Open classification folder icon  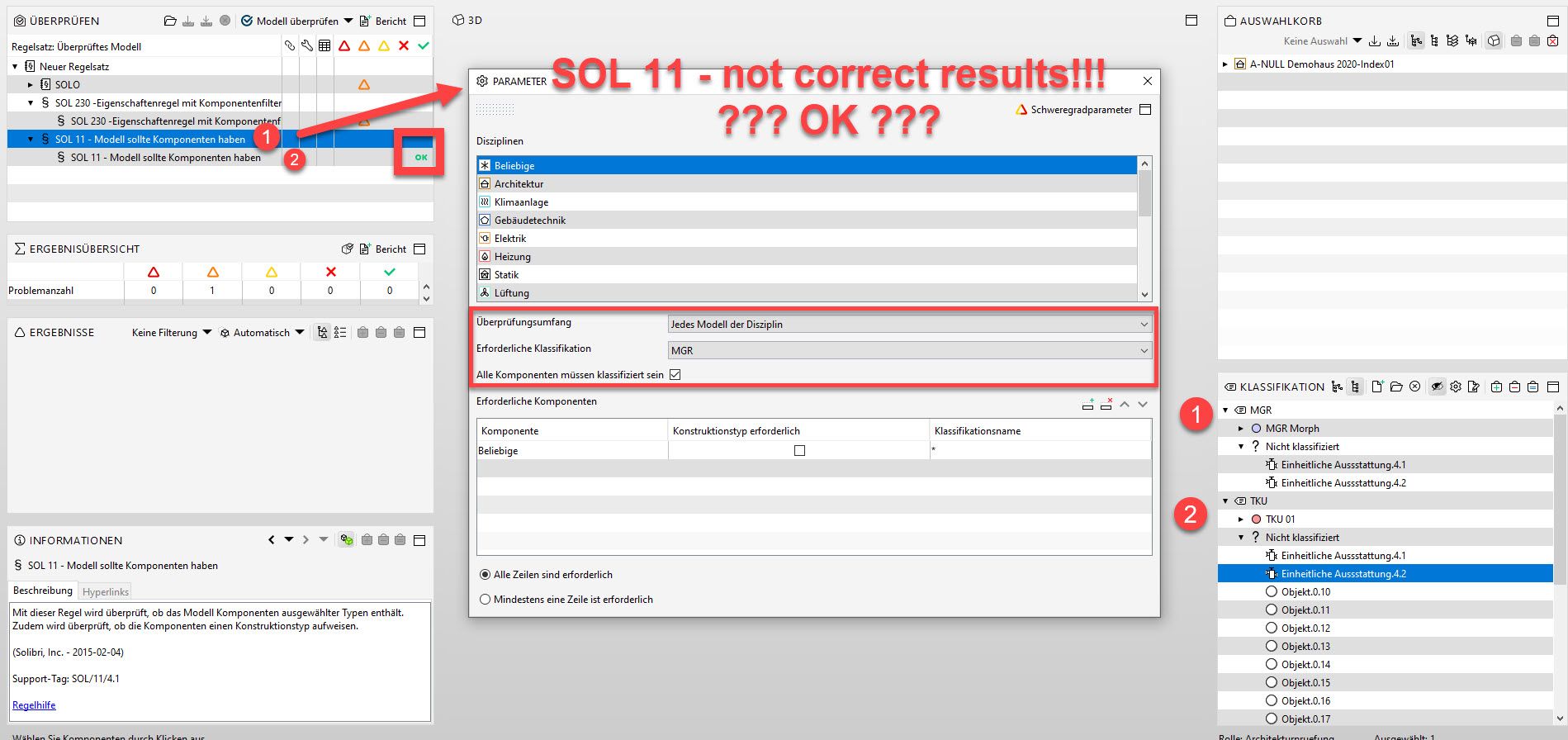tap(1396, 387)
